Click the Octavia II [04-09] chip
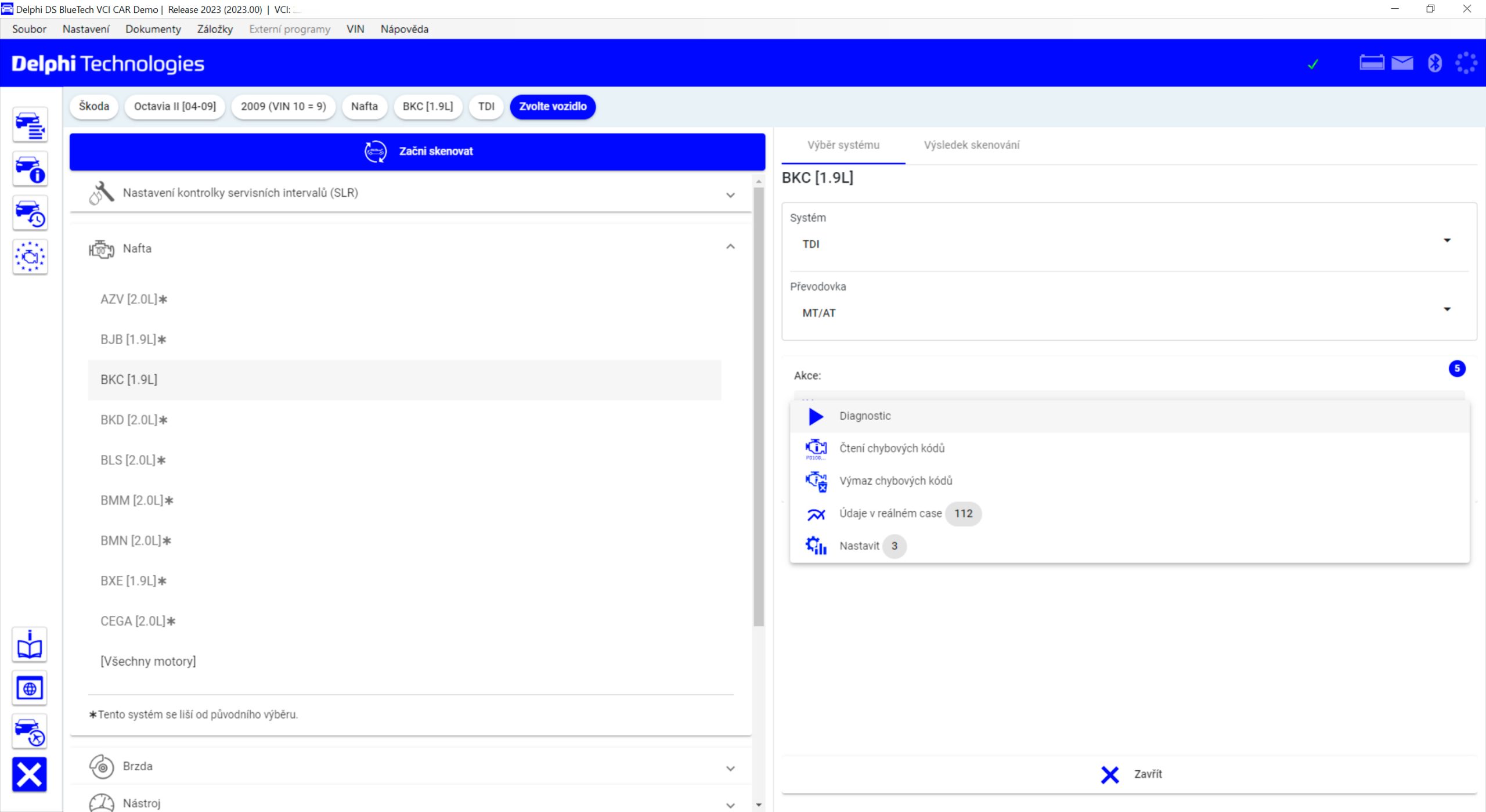 175,106
